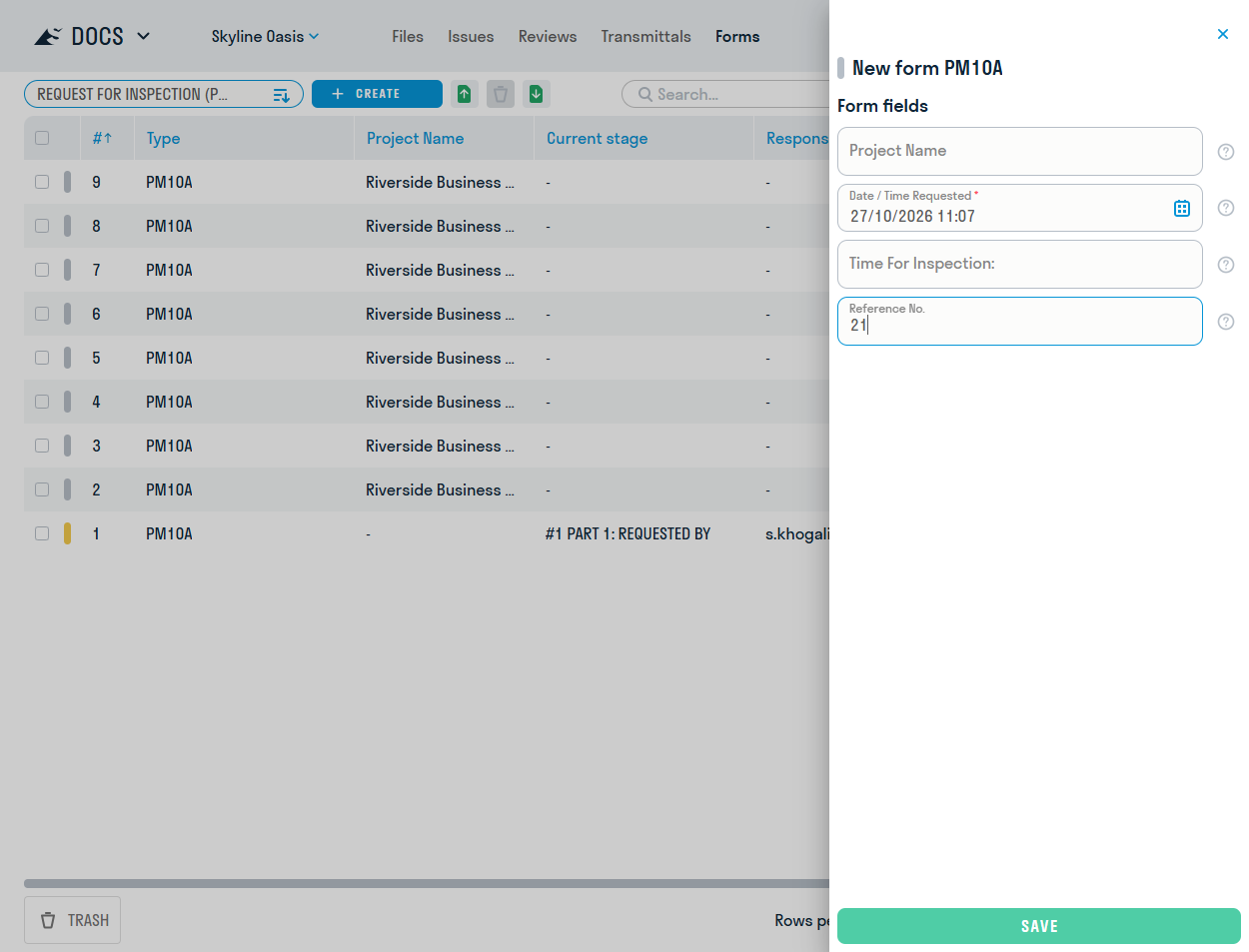The width and height of the screenshot is (1249, 952).
Task: Go to the Transmittals tab
Action: 646,37
